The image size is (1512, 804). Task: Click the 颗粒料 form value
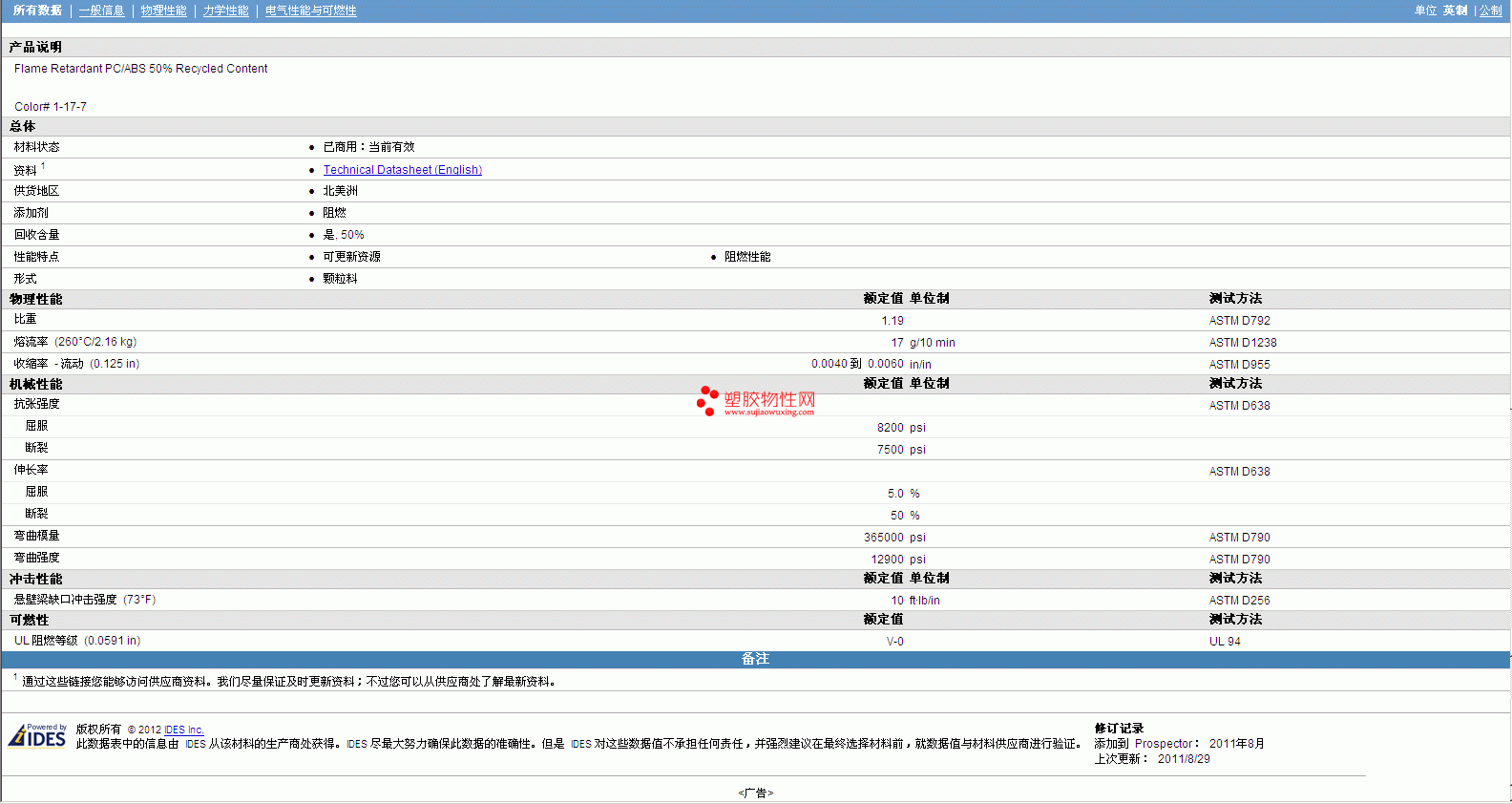point(340,279)
